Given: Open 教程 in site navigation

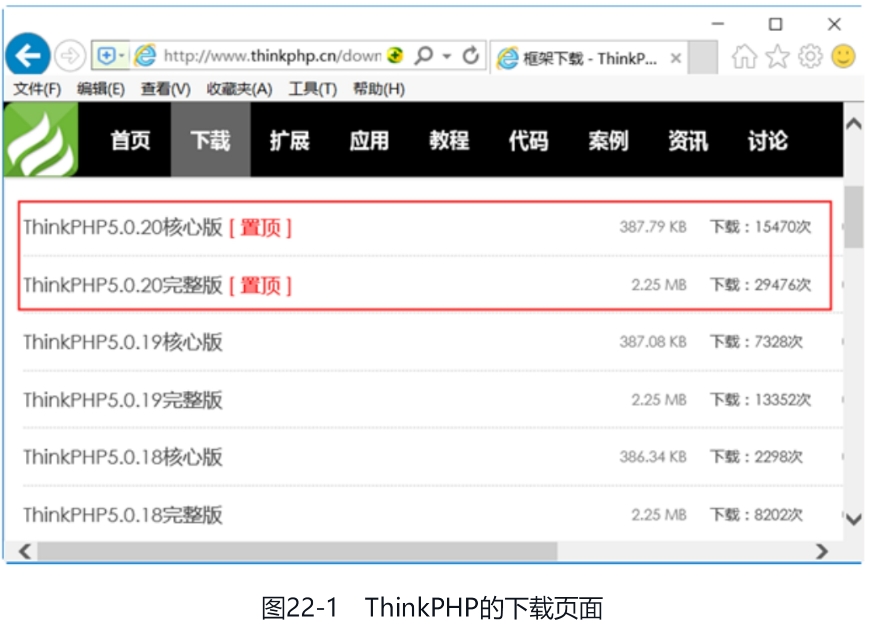Looking at the screenshot, I should tap(449, 140).
